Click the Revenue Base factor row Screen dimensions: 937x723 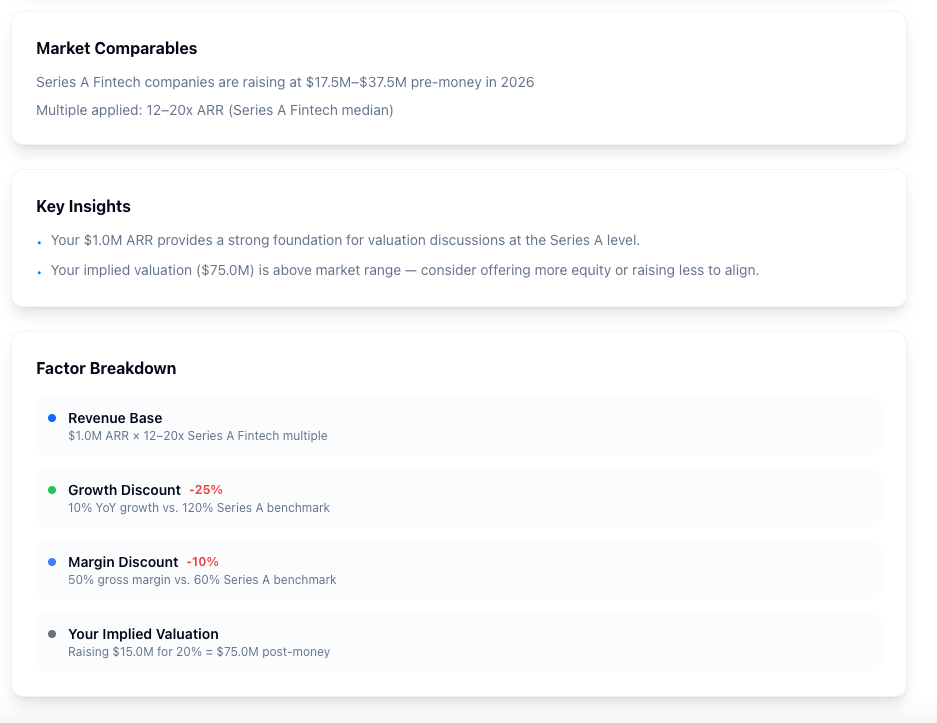458,426
